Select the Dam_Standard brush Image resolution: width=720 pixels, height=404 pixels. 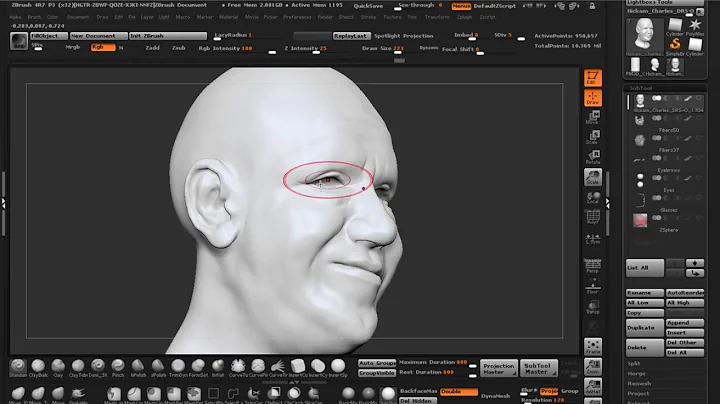(98, 368)
